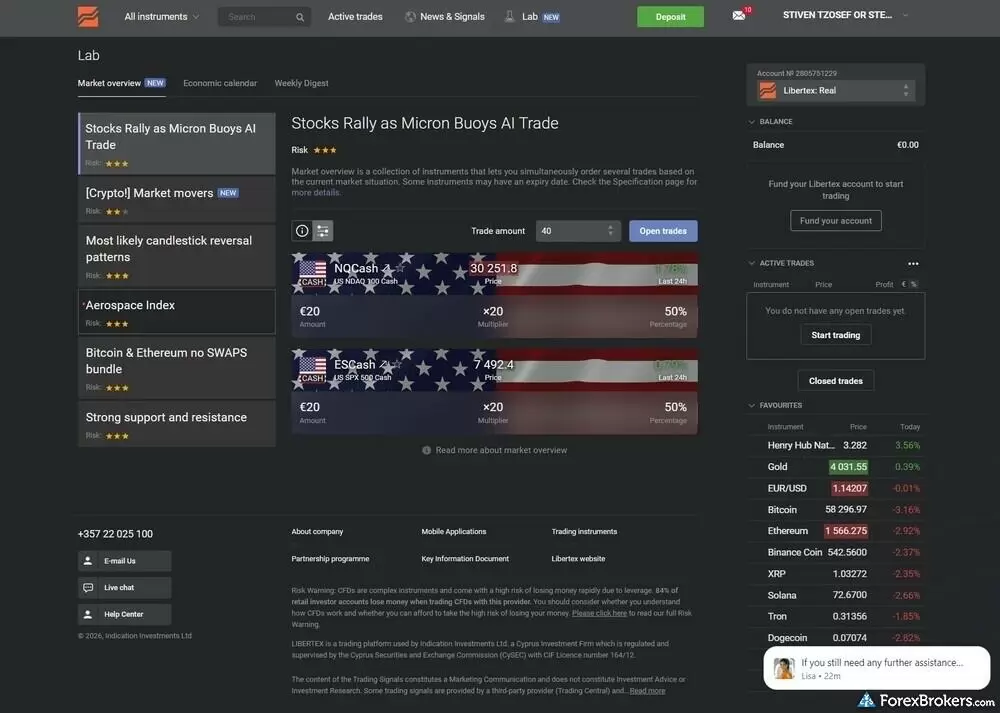This screenshot has width=1000, height=713.
Task: Select Stocks Rally as Micron Buoys AI Trade card
Action: tap(177, 143)
